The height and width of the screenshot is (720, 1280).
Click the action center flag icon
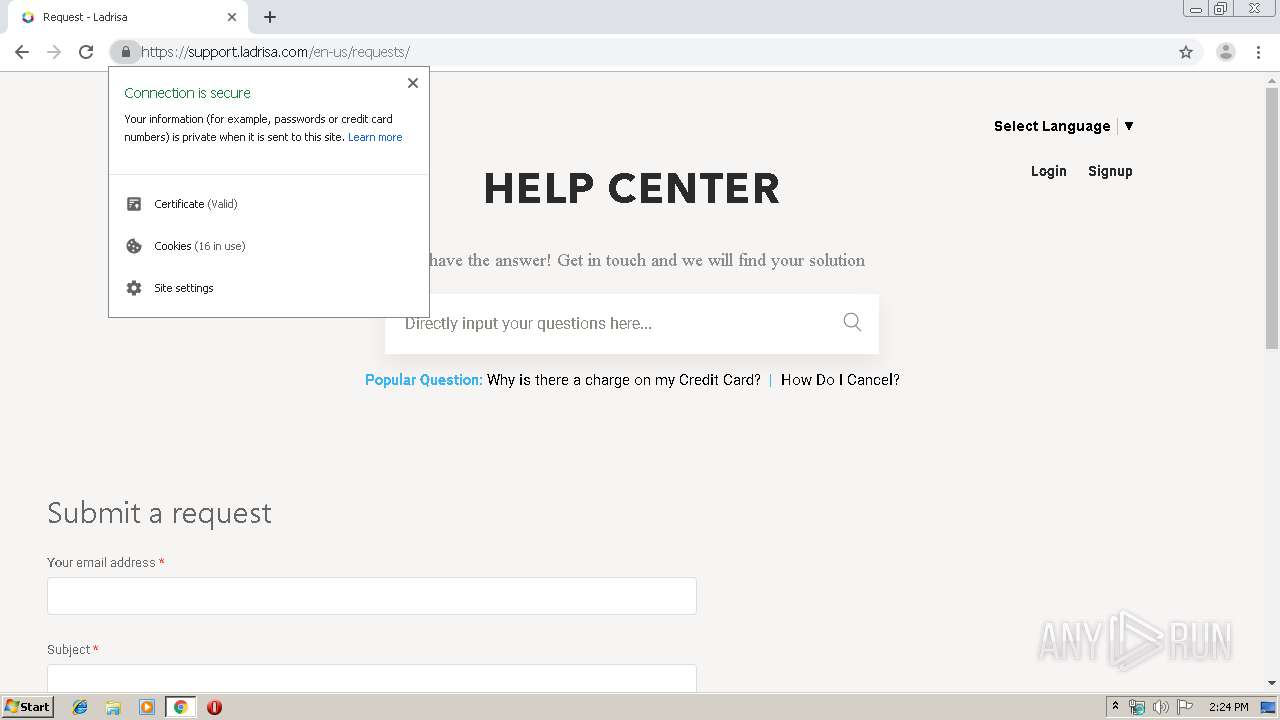pyautogui.click(x=1185, y=707)
